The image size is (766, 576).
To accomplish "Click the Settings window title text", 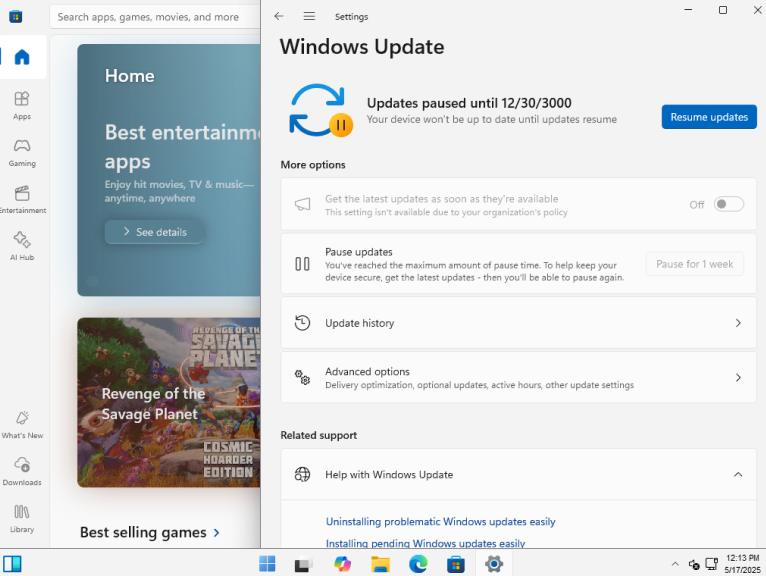I will pos(351,17).
